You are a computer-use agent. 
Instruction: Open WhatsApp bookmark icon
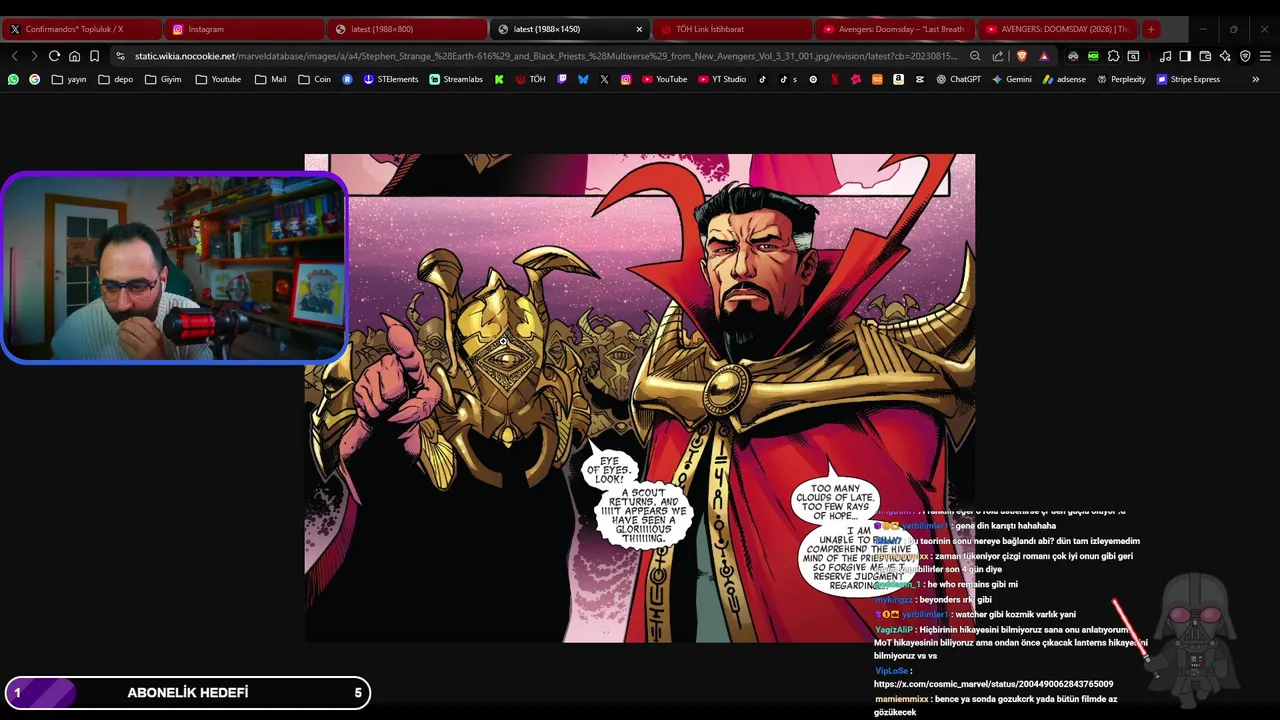(13, 79)
